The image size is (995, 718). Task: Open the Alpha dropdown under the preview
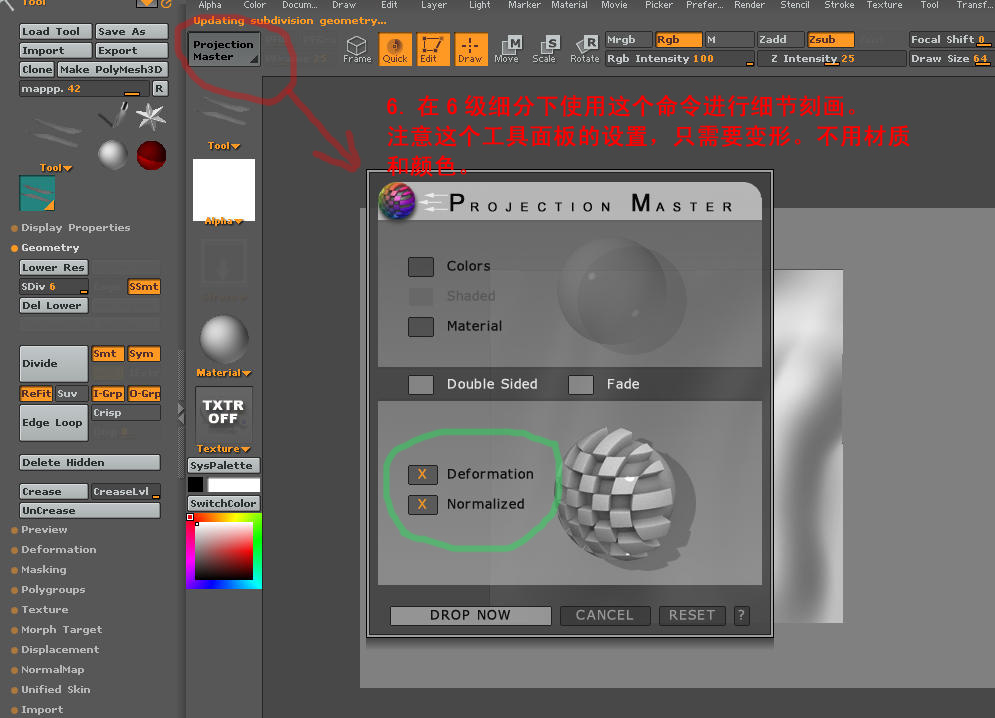[x=223, y=221]
